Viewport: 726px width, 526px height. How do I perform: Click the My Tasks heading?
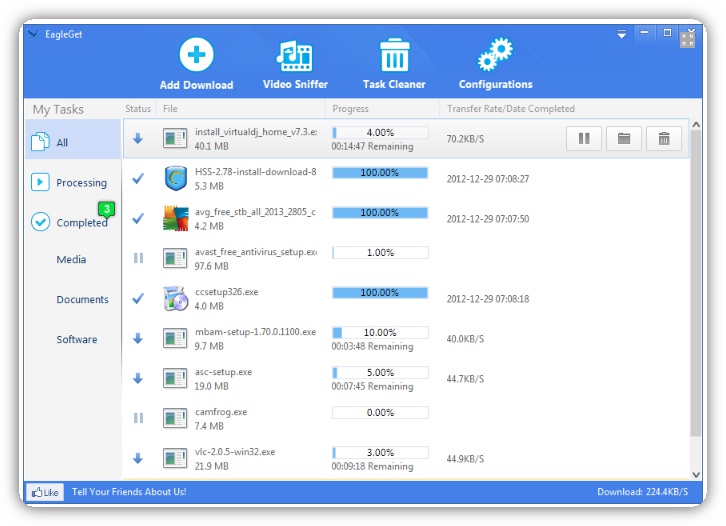click(x=58, y=109)
